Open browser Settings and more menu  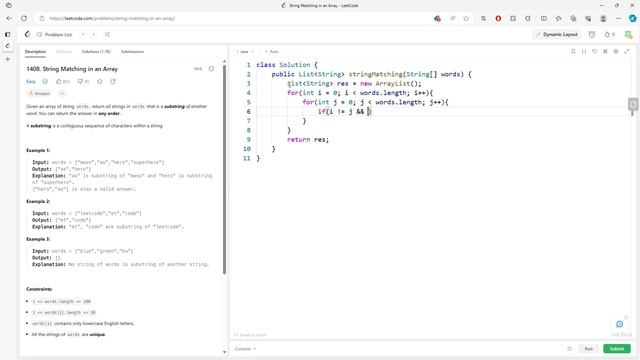(x=618, y=18)
